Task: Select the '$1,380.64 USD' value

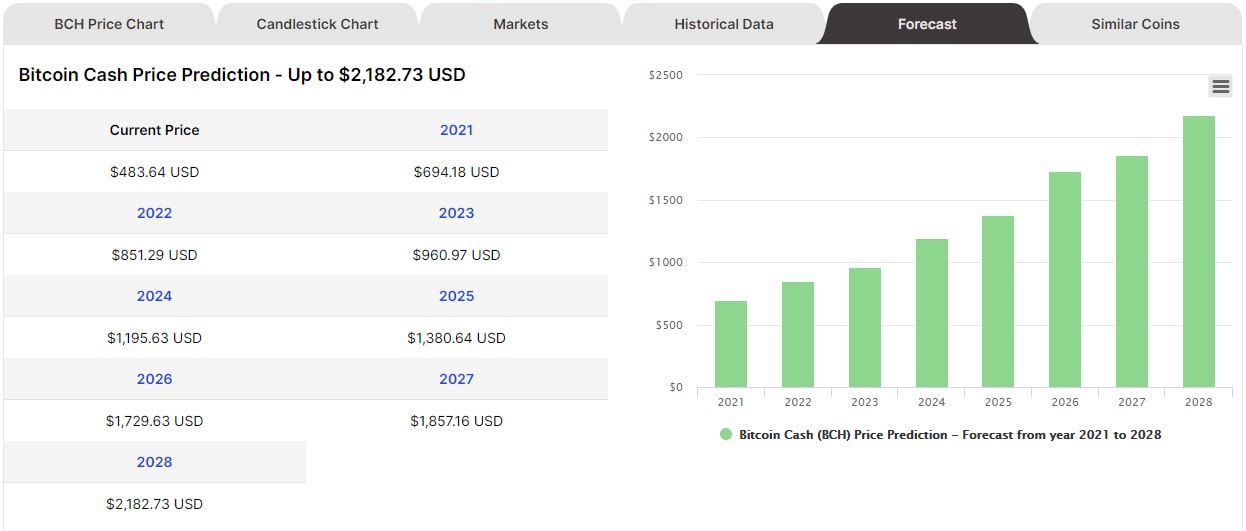Action: [456, 338]
